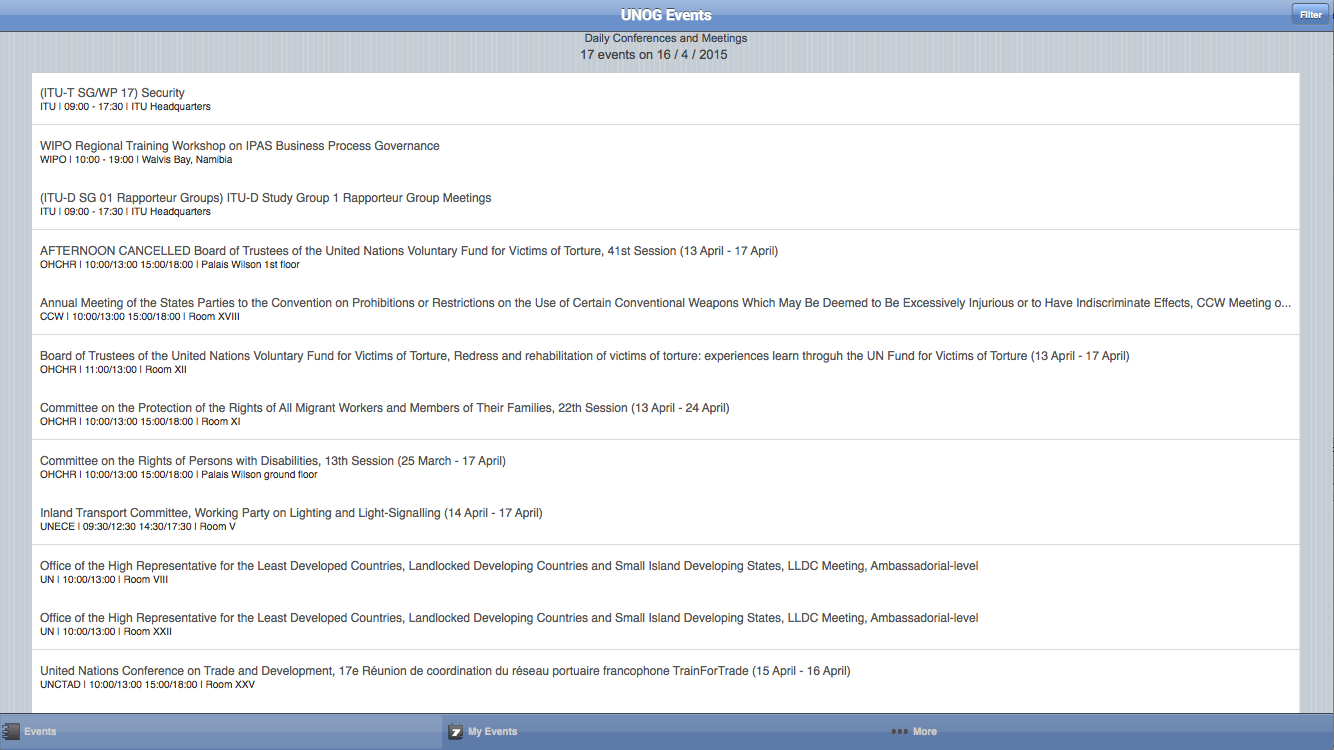Tap the My Events badge icon showing 7

point(456,731)
